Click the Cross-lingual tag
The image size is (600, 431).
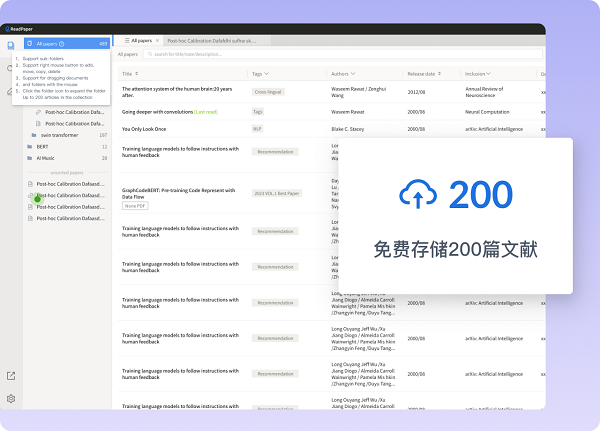tap(268, 91)
